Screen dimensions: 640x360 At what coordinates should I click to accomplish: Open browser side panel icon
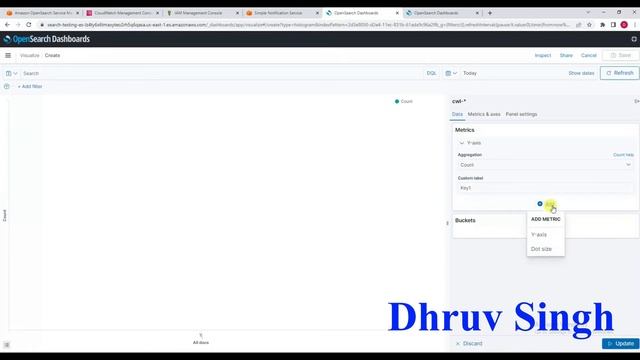click(x=613, y=25)
